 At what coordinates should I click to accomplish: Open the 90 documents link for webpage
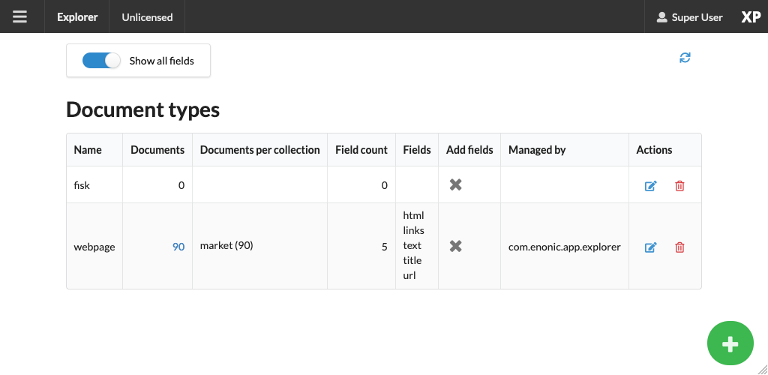(x=178, y=247)
